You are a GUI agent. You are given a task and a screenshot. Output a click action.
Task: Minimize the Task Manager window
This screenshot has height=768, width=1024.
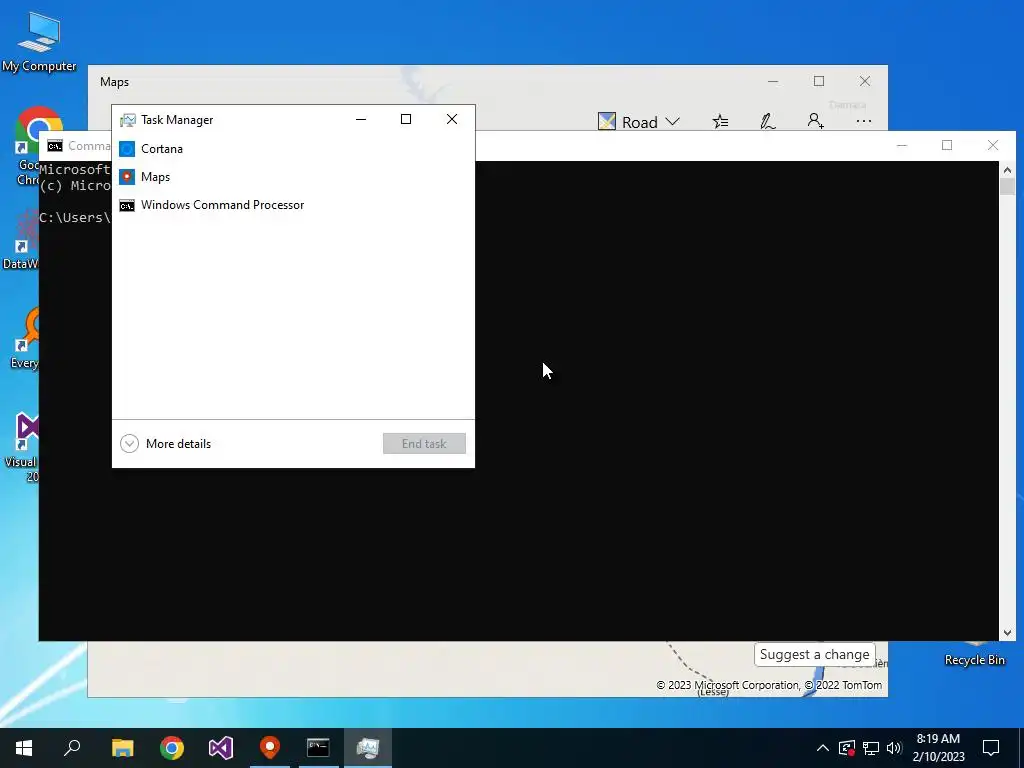click(x=360, y=119)
